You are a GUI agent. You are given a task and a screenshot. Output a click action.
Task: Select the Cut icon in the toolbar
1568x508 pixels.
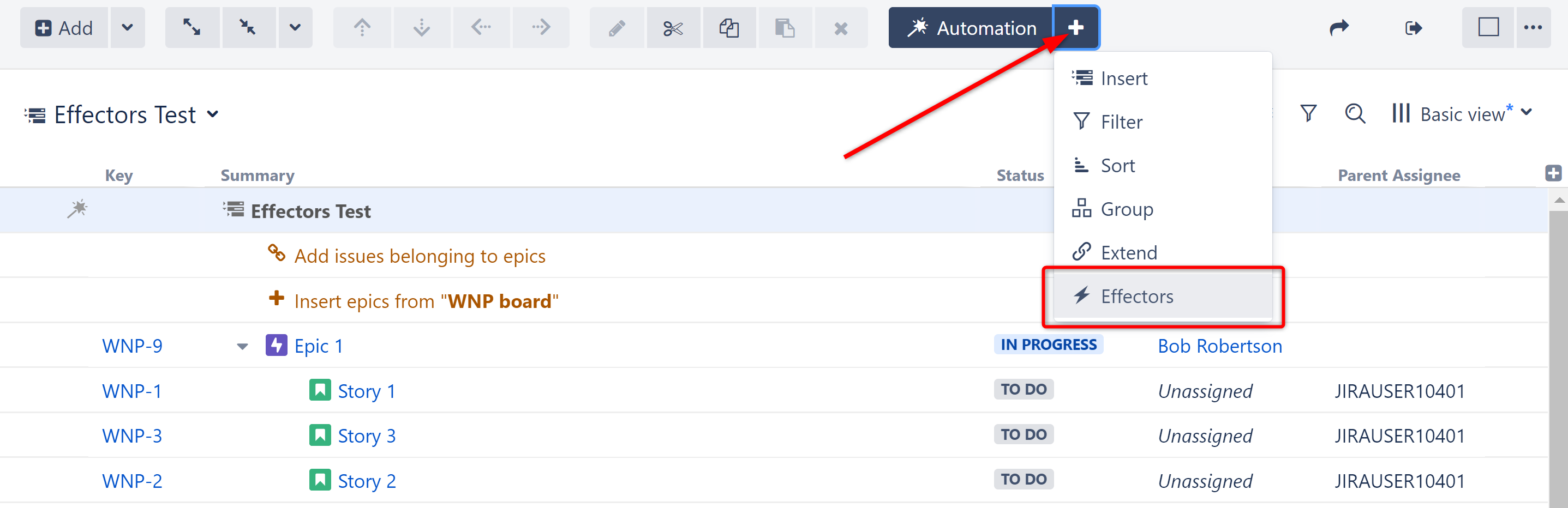click(x=673, y=27)
